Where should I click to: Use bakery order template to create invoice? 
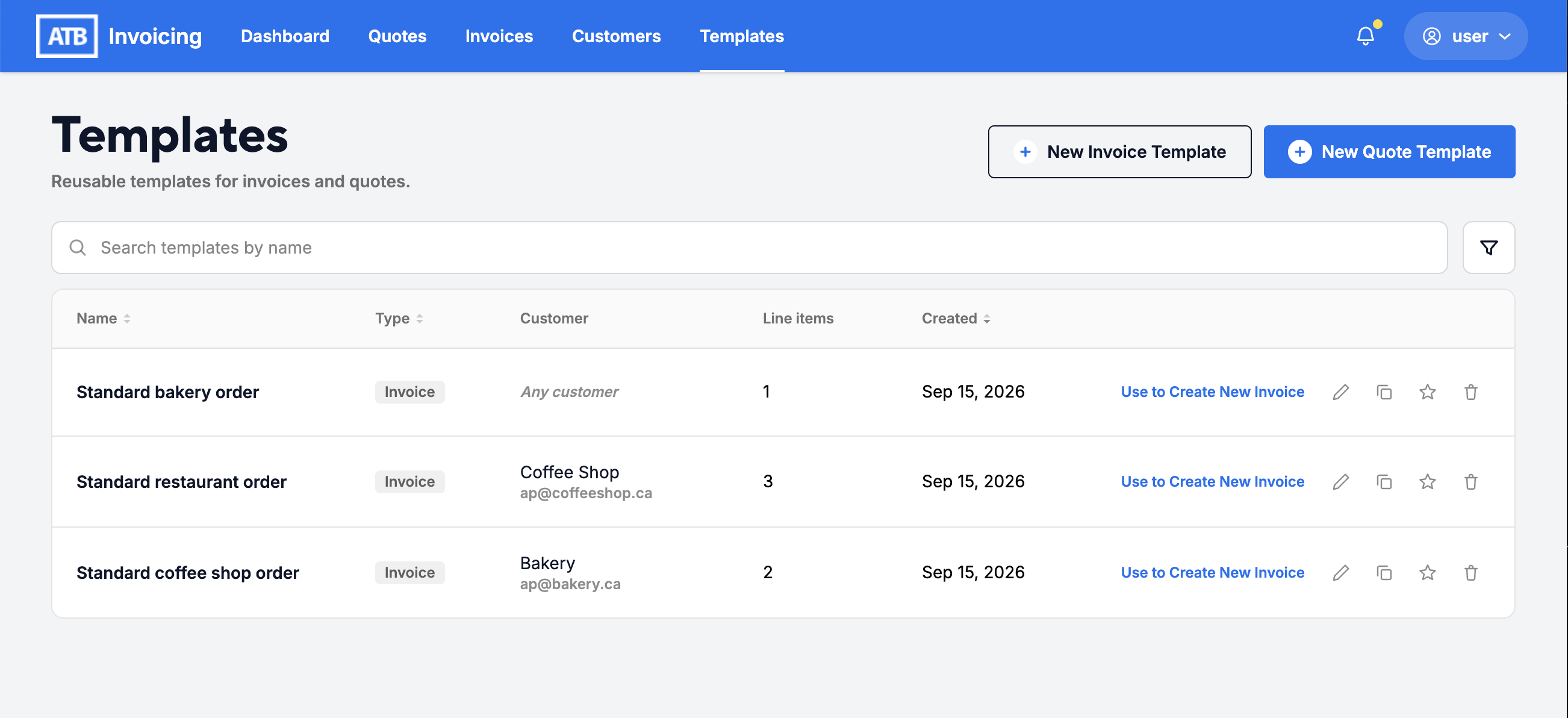1212,392
